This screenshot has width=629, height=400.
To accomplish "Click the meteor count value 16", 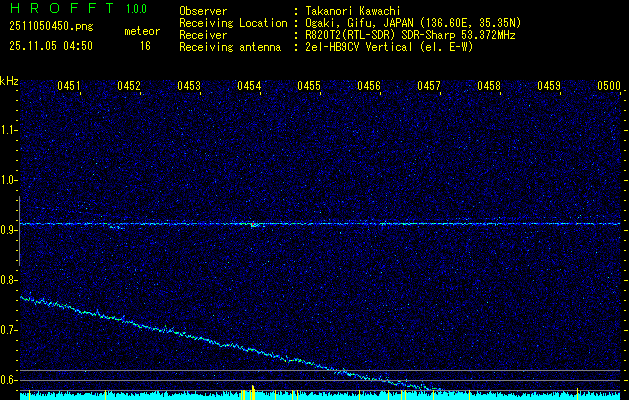I will point(145,46).
